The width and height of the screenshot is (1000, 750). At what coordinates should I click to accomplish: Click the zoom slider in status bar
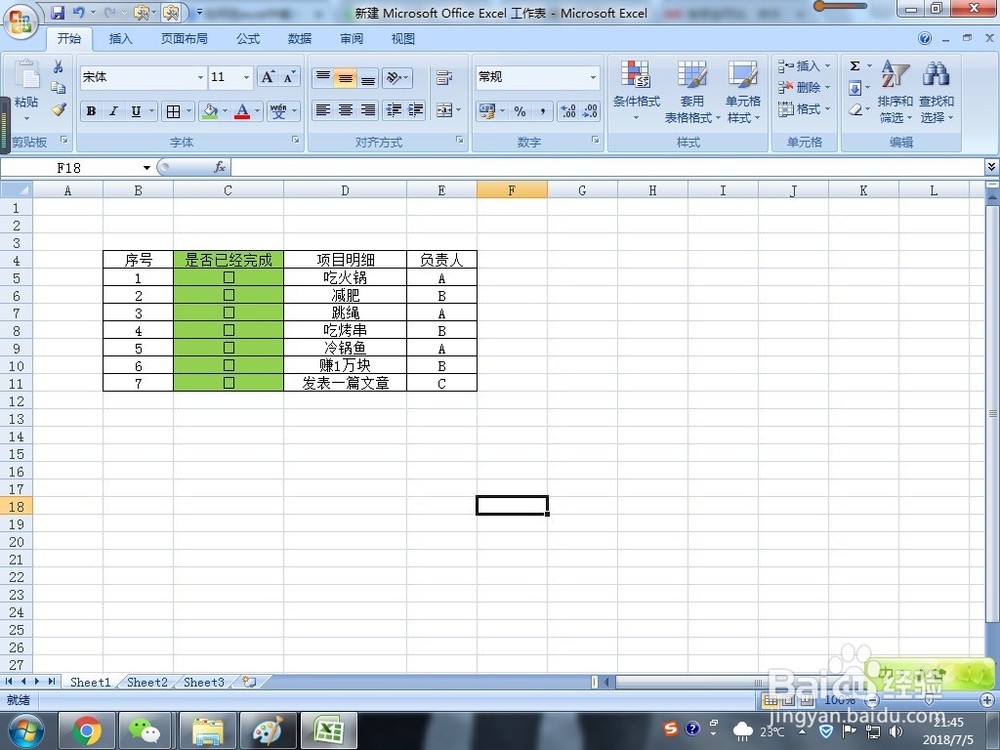(929, 700)
